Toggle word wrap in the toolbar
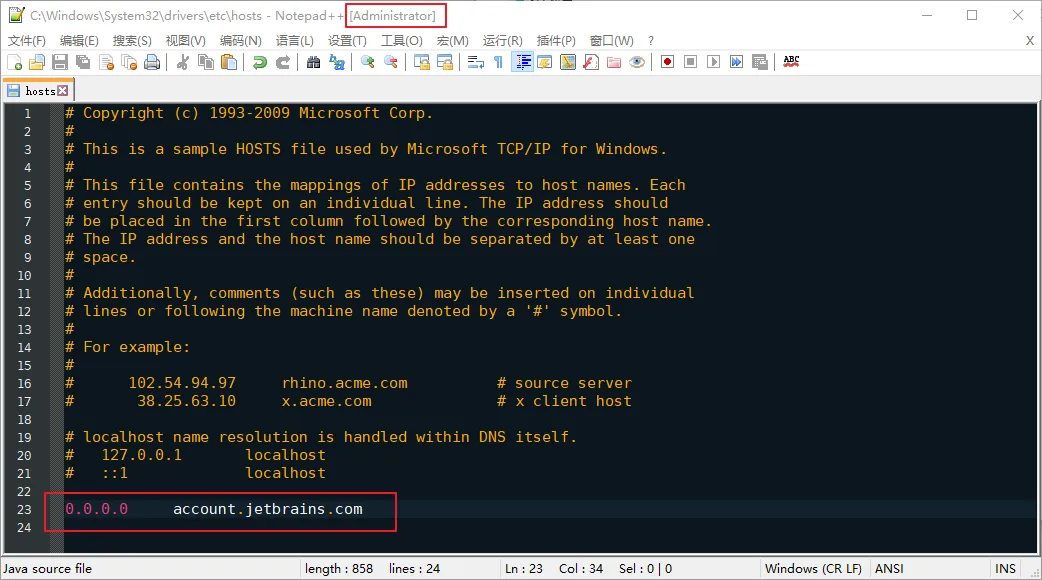This screenshot has width=1042, height=580. [x=475, y=62]
